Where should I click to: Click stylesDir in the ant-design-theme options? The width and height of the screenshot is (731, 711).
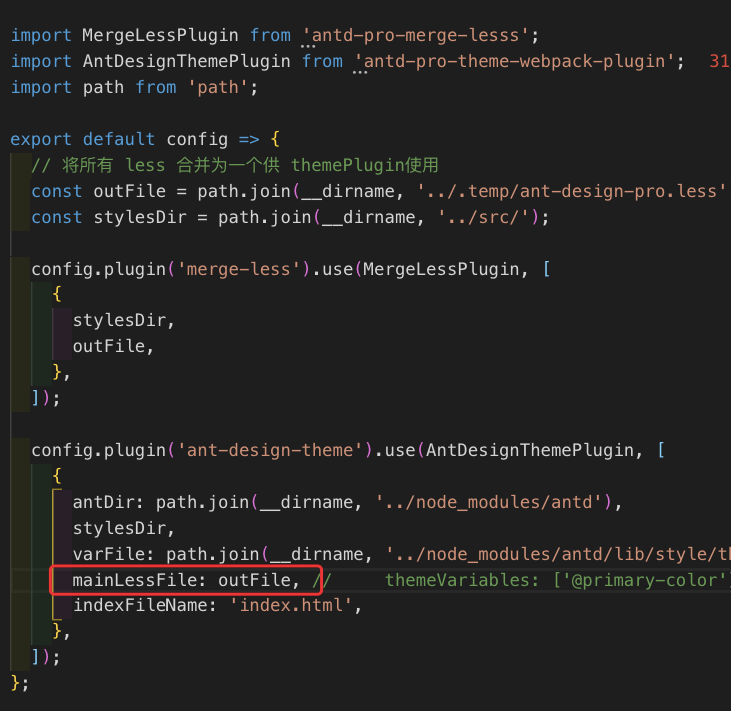(x=119, y=528)
